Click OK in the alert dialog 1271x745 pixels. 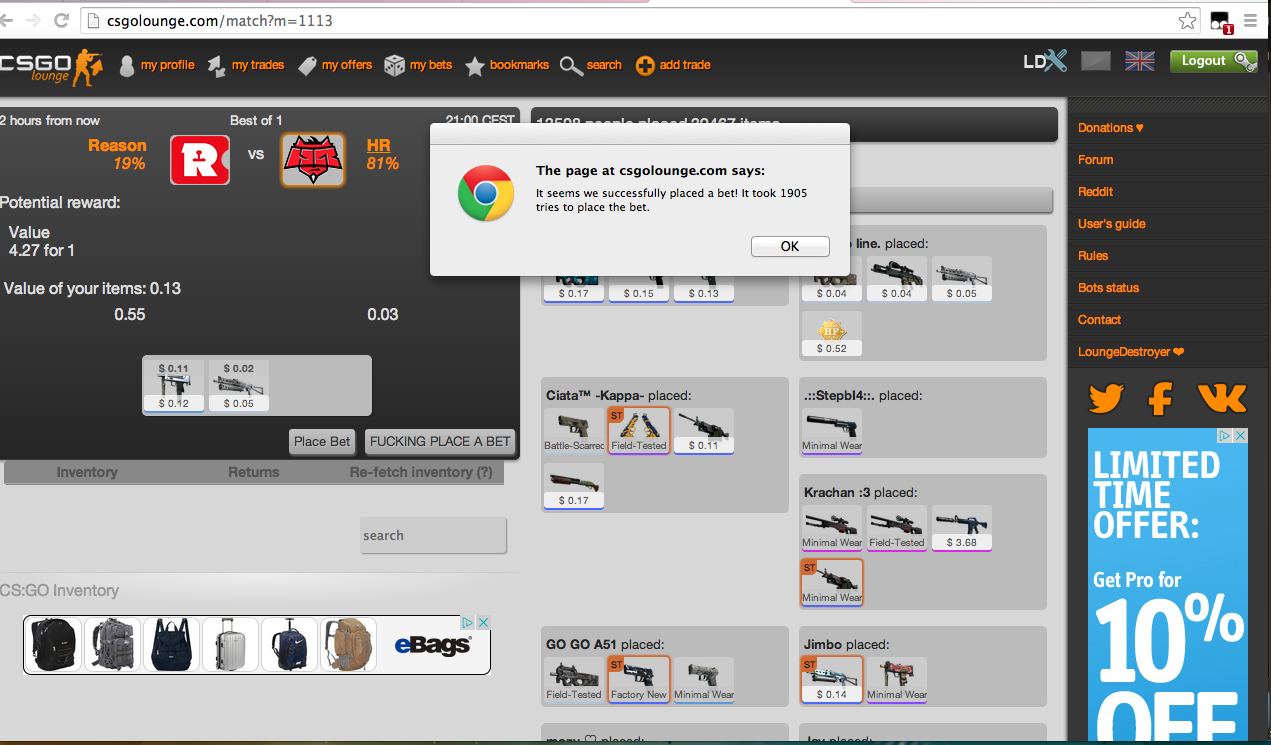pyautogui.click(x=790, y=246)
